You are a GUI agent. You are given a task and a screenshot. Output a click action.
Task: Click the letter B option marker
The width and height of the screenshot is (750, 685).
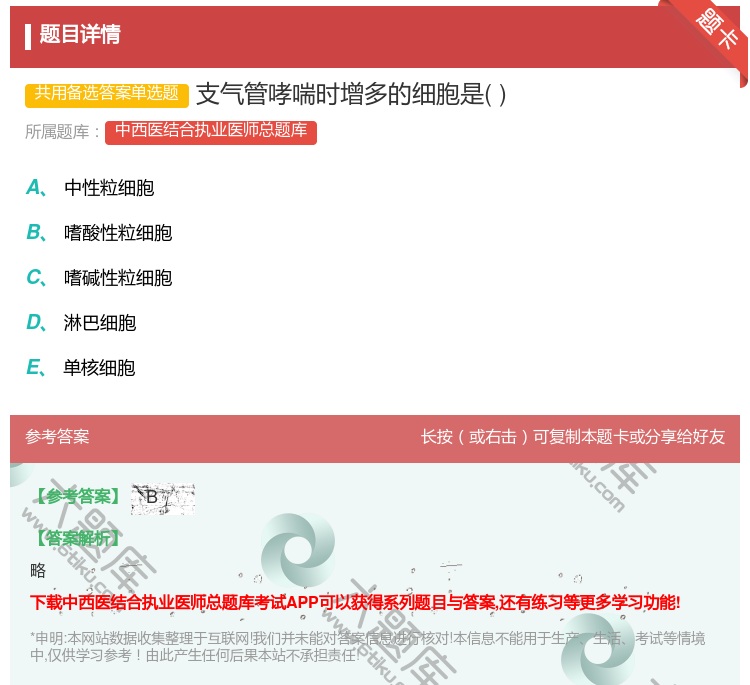(35, 233)
